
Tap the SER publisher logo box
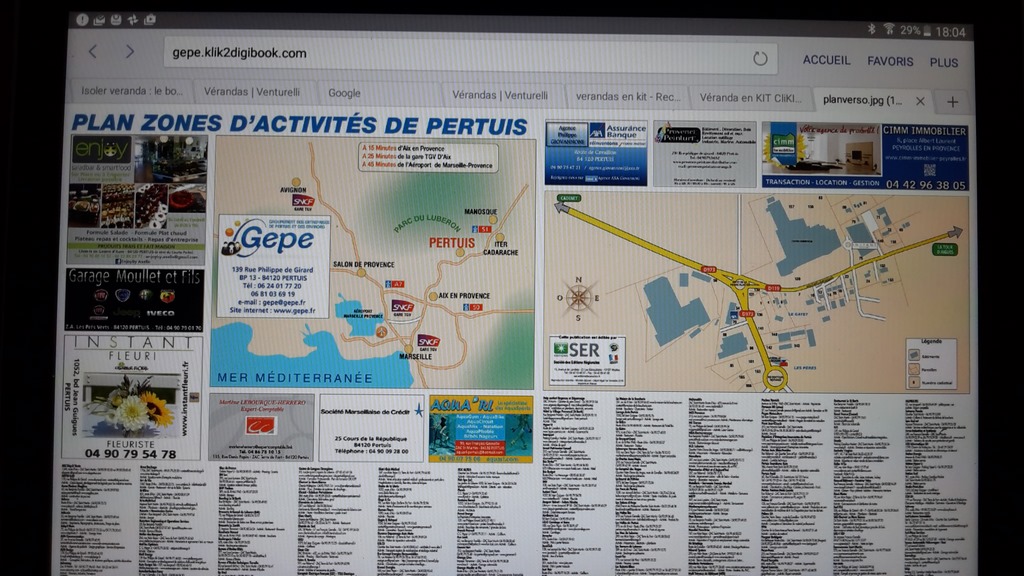pyautogui.click(x=587, y=360)
